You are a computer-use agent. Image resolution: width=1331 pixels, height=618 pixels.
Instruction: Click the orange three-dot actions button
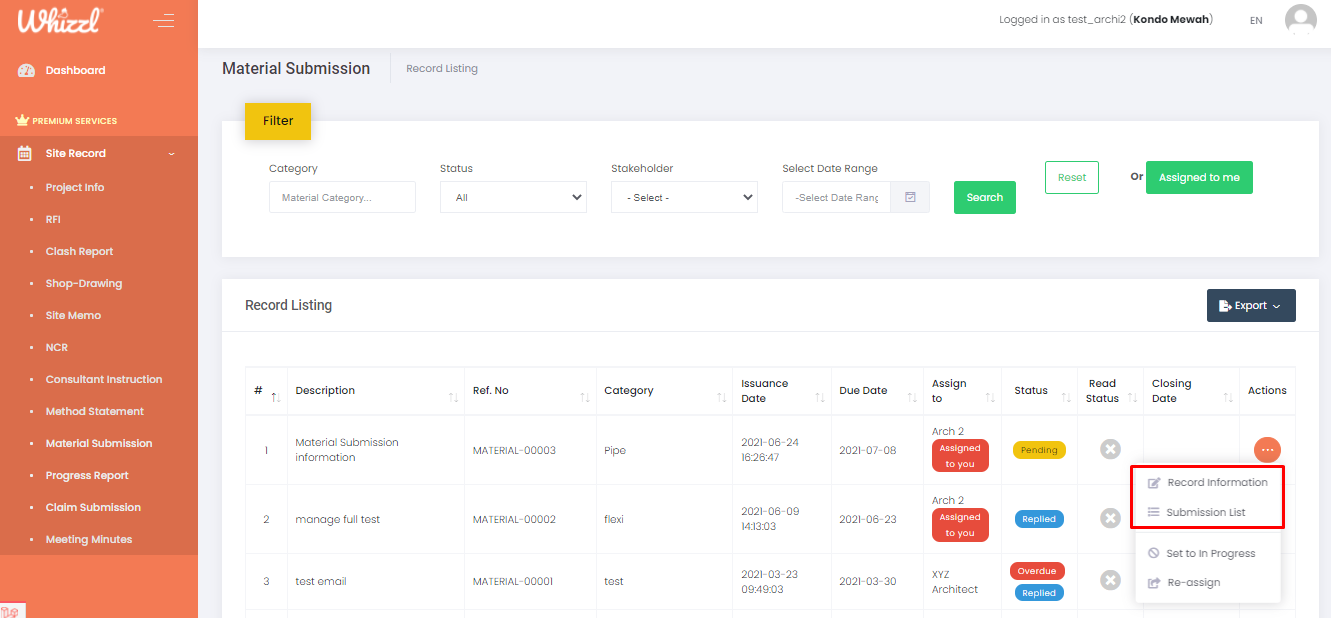1267,450
